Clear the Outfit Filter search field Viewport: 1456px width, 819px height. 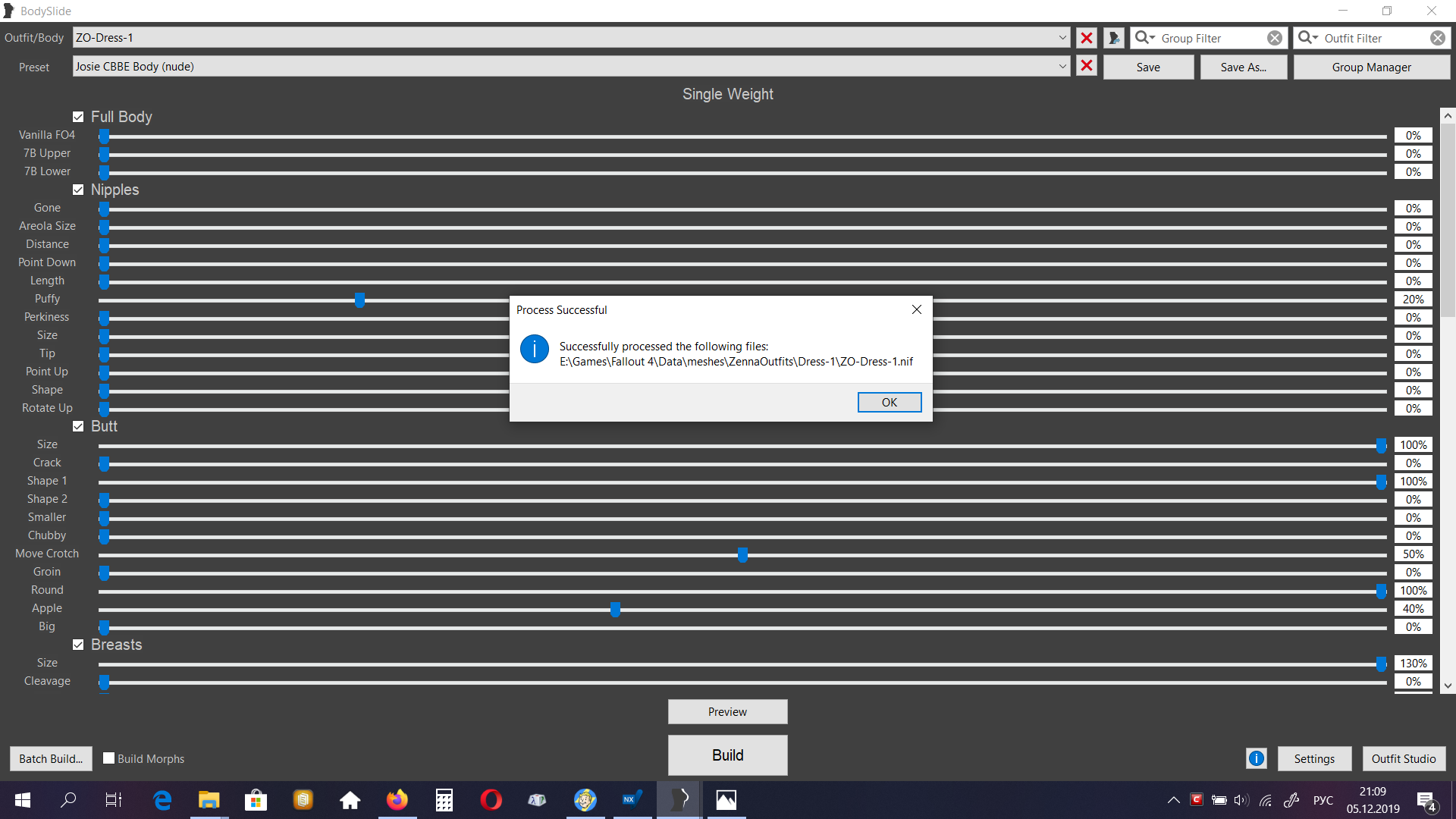click(1437, 38)
